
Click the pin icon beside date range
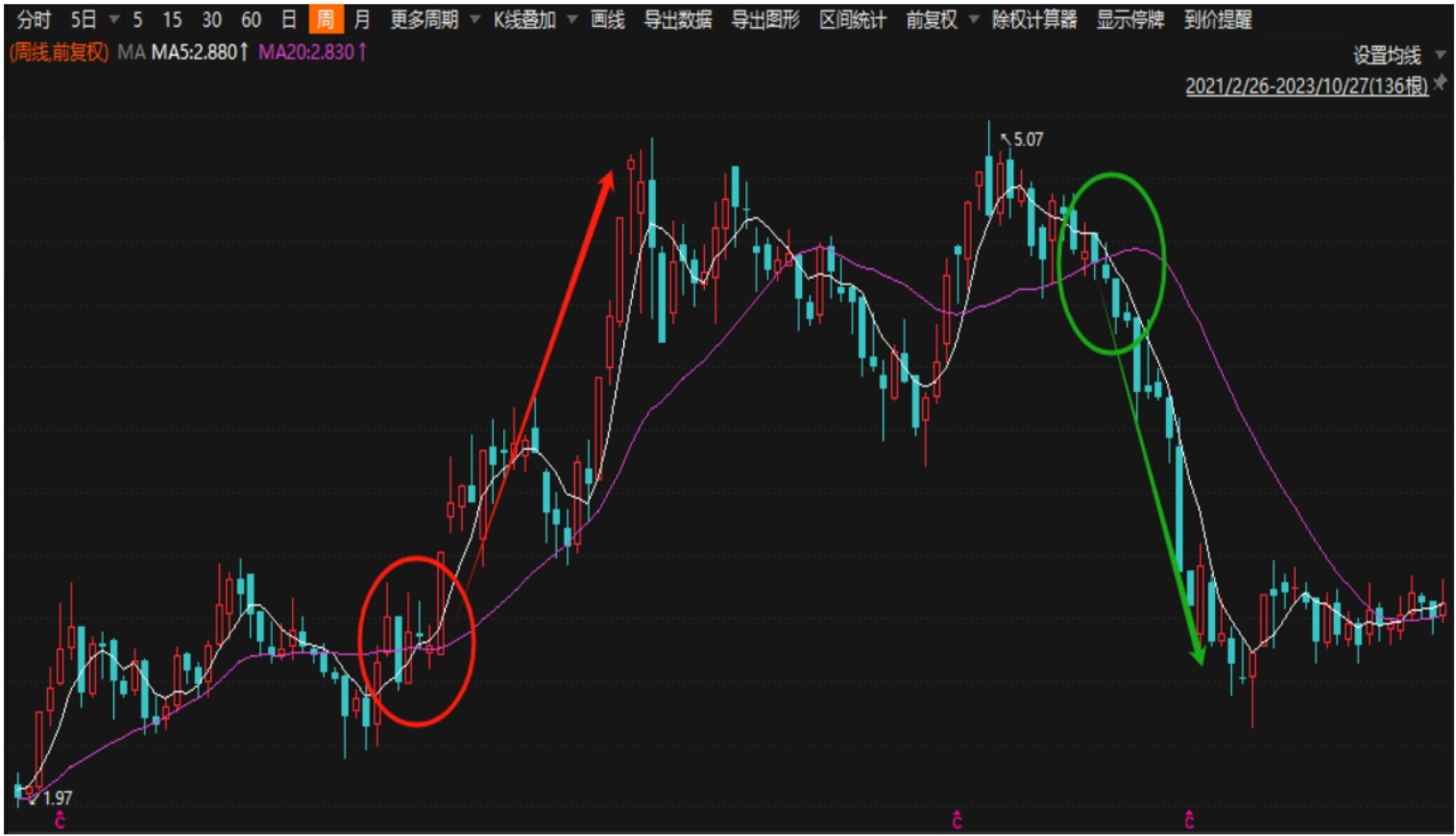pyautogui.click(x=1440, y=84)
